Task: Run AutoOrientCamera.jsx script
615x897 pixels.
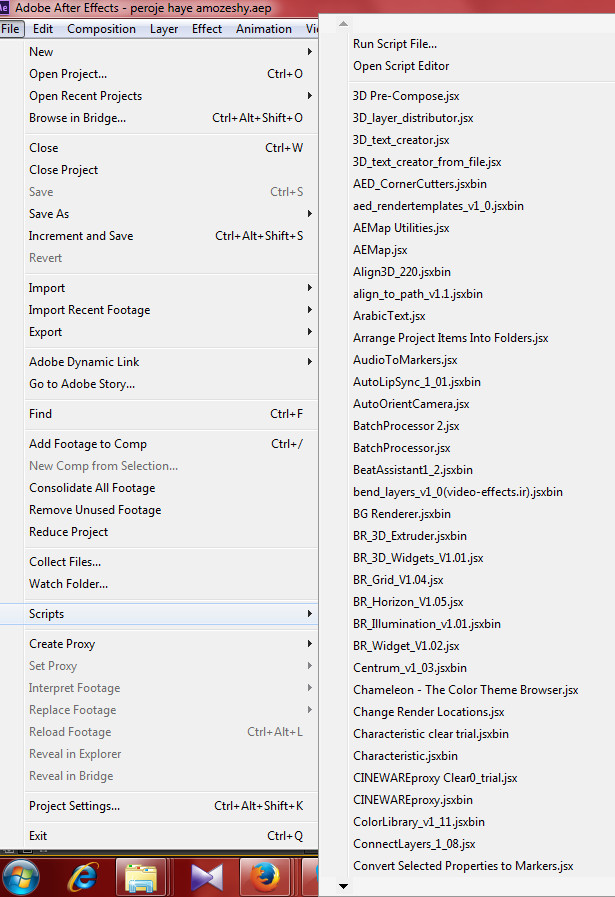Action: click(x=411, y=404)
